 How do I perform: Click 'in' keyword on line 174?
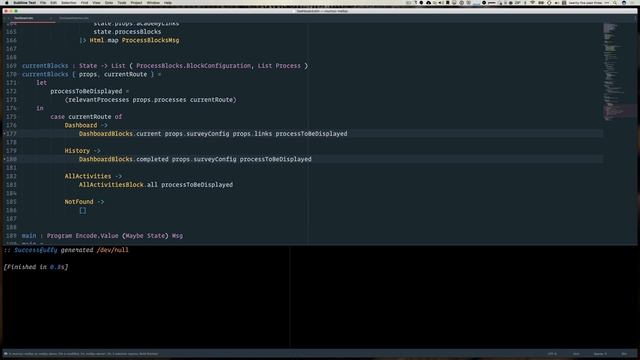point(40,108)
